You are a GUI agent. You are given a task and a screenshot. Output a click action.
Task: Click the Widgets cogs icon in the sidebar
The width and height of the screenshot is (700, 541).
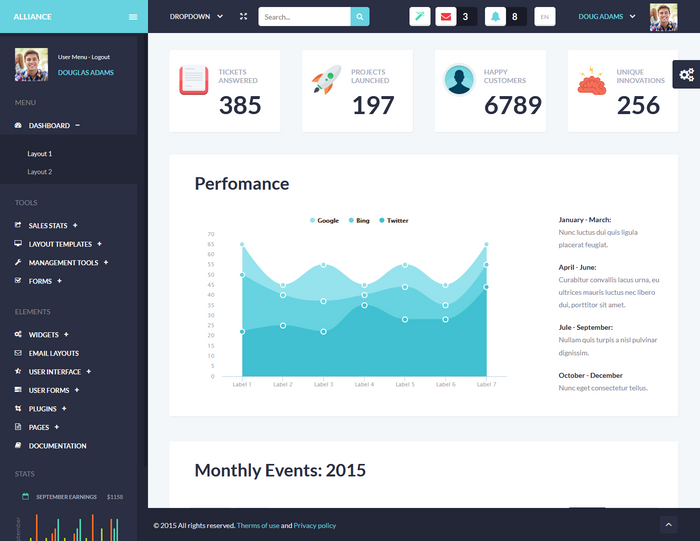18,334
